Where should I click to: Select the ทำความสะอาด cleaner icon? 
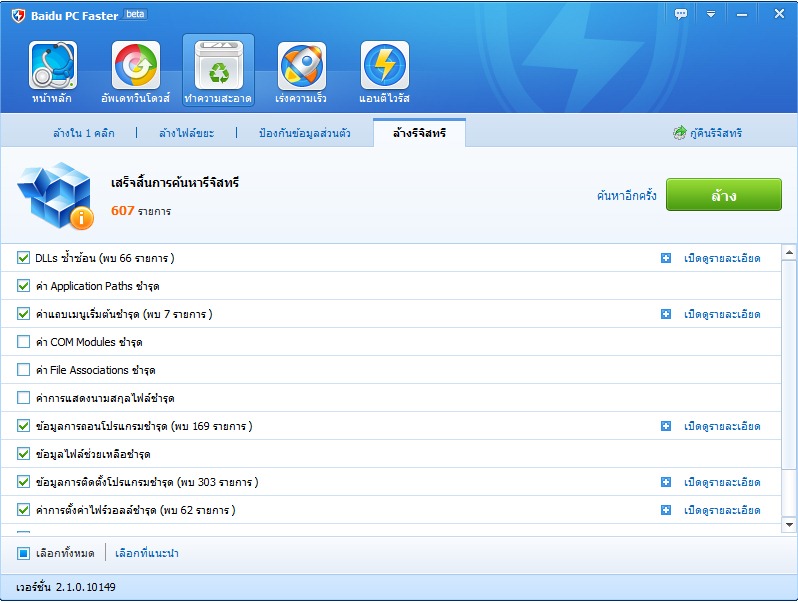click(x=218, y=66)
